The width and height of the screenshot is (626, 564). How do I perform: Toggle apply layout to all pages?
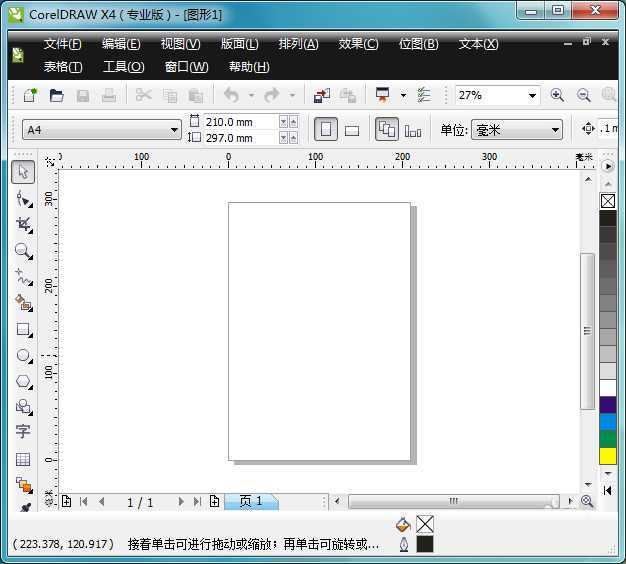[x=387, y=129]
